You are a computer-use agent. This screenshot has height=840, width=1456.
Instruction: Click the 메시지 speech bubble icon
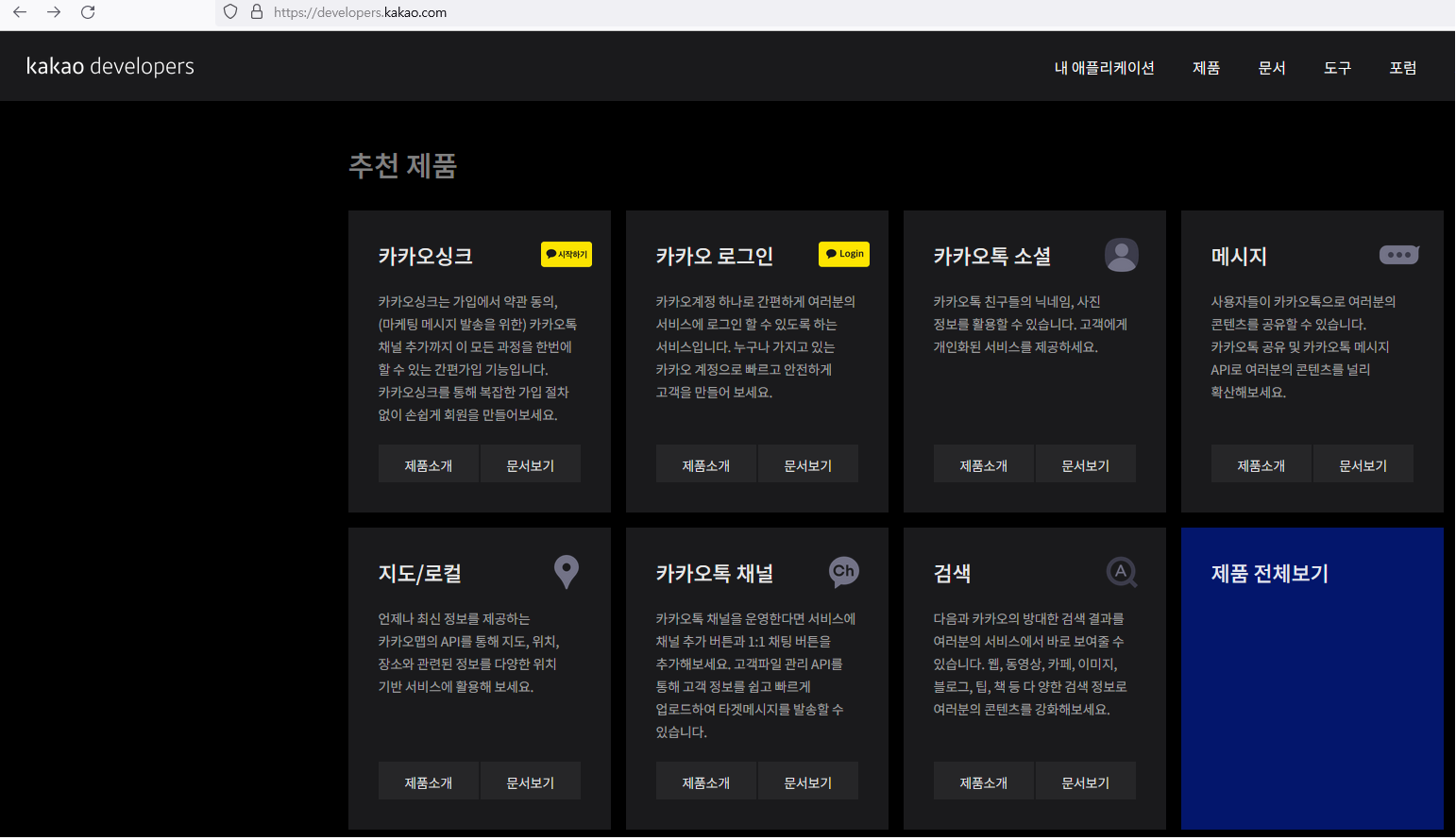pyautogui.click(x=1399, y=255)
